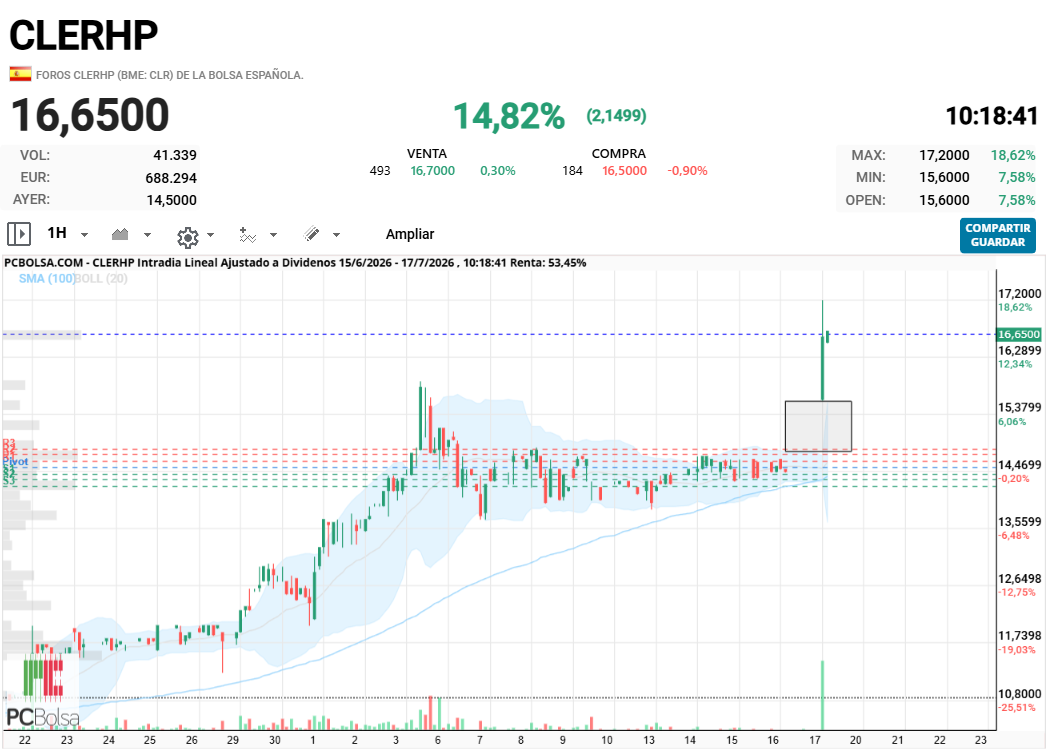
Task: Toggle the SMA (100) indicator label
Action: coord(47,278)
